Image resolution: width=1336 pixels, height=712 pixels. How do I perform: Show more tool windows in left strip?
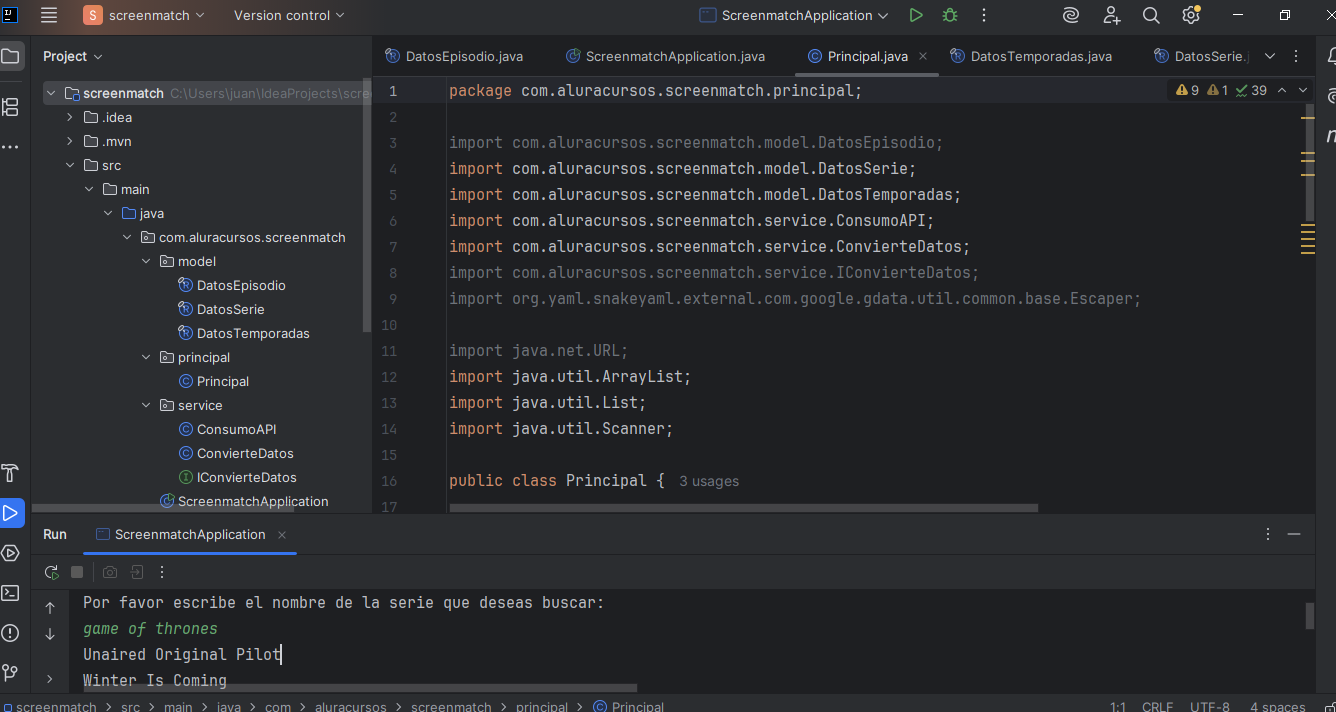point(11,147)
